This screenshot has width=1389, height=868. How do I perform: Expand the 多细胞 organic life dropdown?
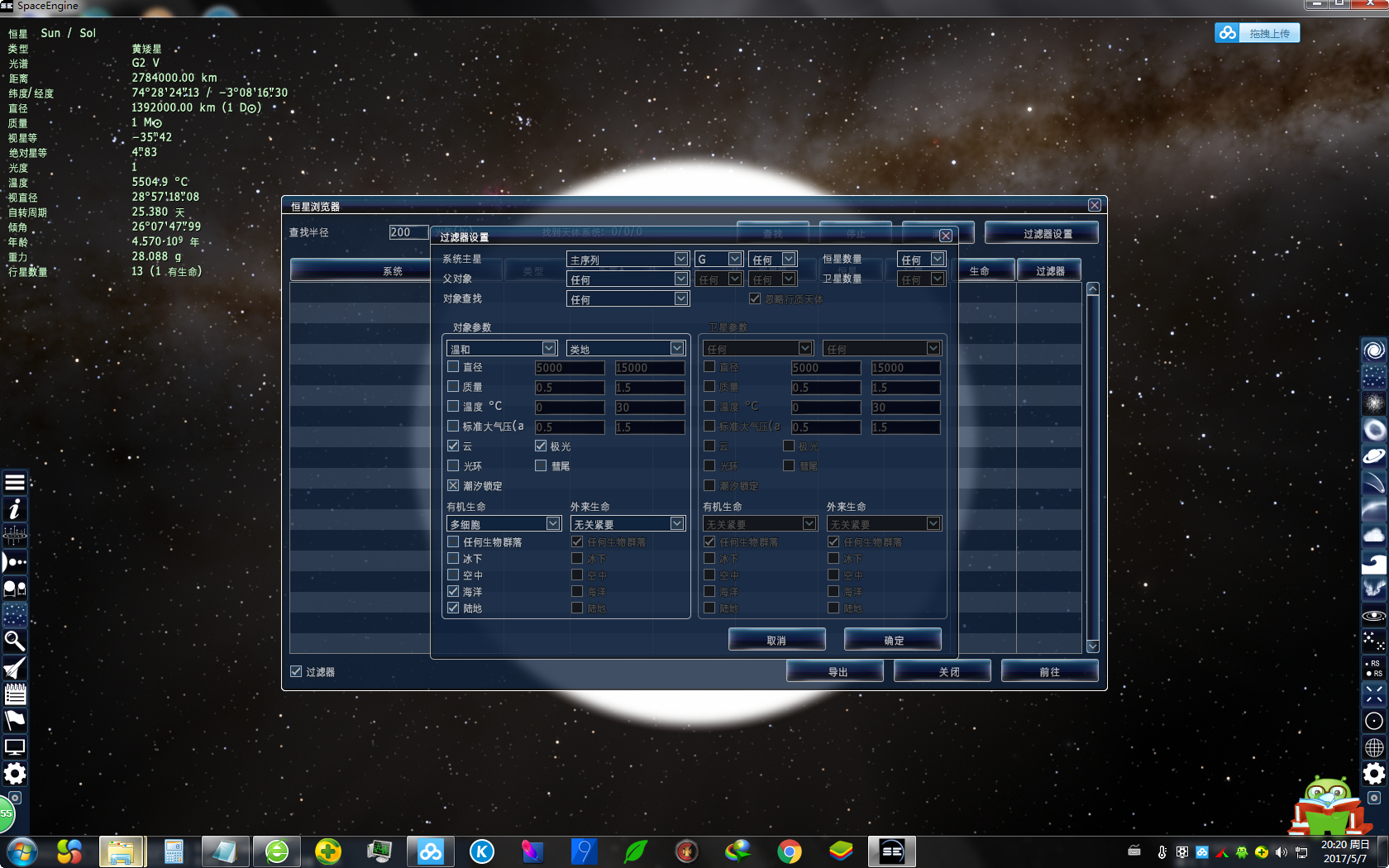552,524
